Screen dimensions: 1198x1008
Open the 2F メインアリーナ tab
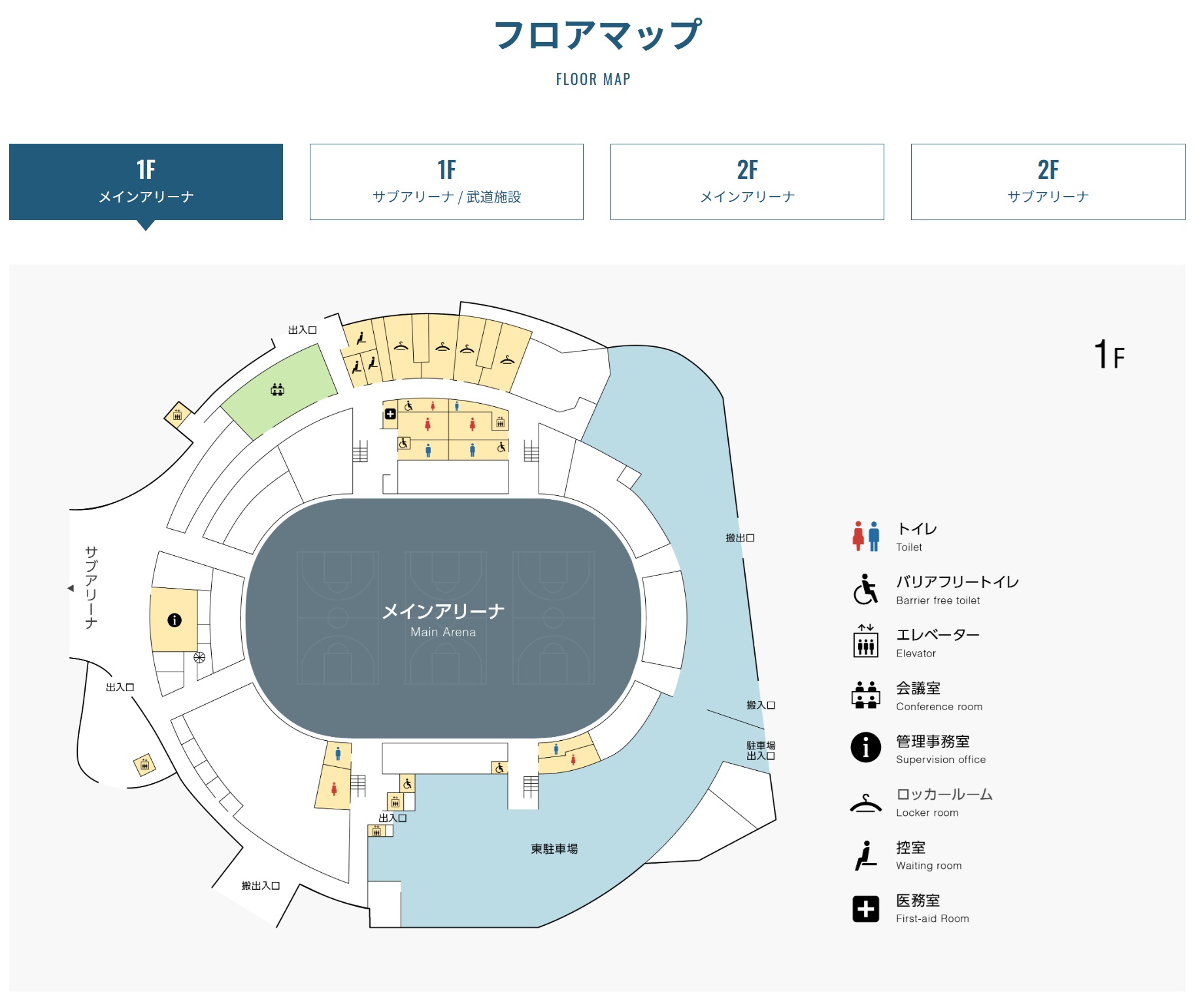[747, 182]
